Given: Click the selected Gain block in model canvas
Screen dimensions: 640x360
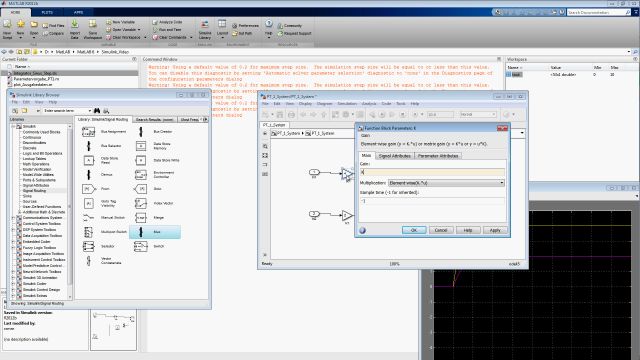Looking at the screenshot, I should (x=347, y=174).
